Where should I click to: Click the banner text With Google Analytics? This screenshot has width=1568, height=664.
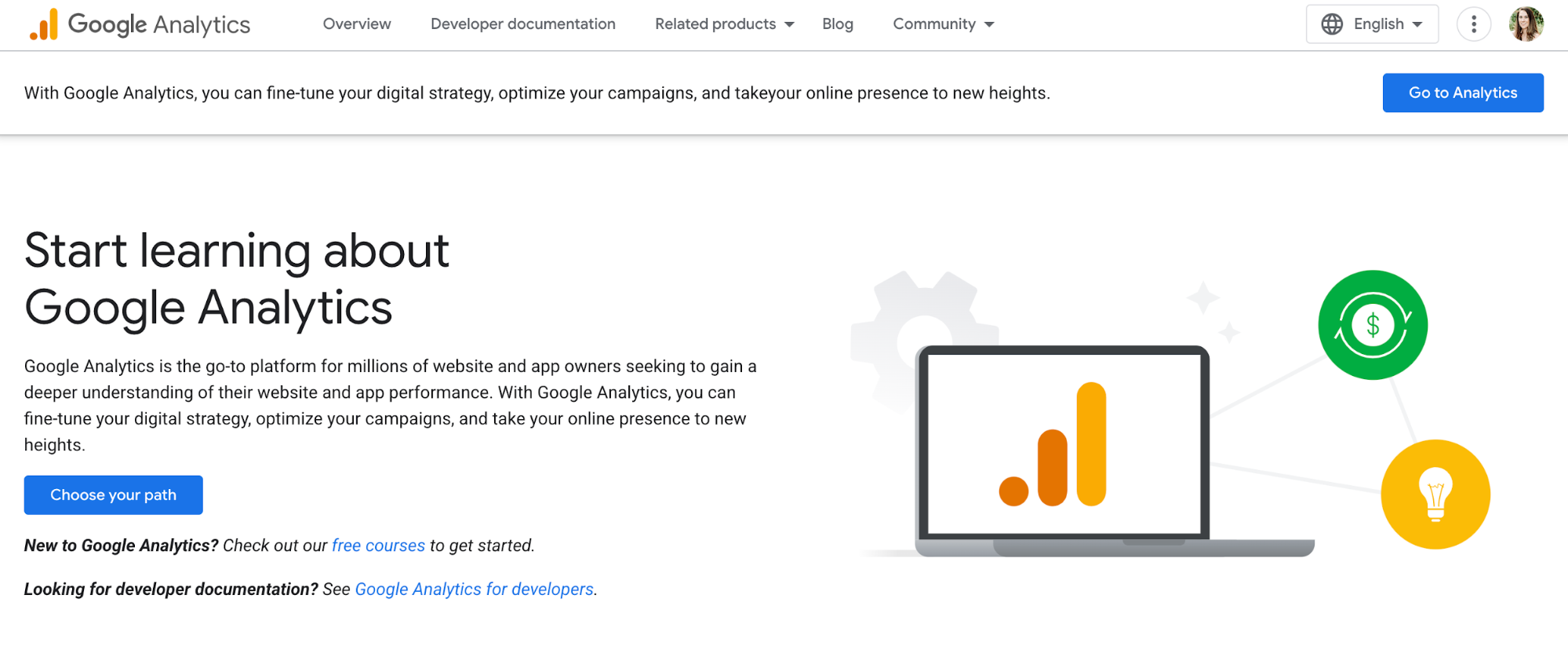(x=537, y=93)
